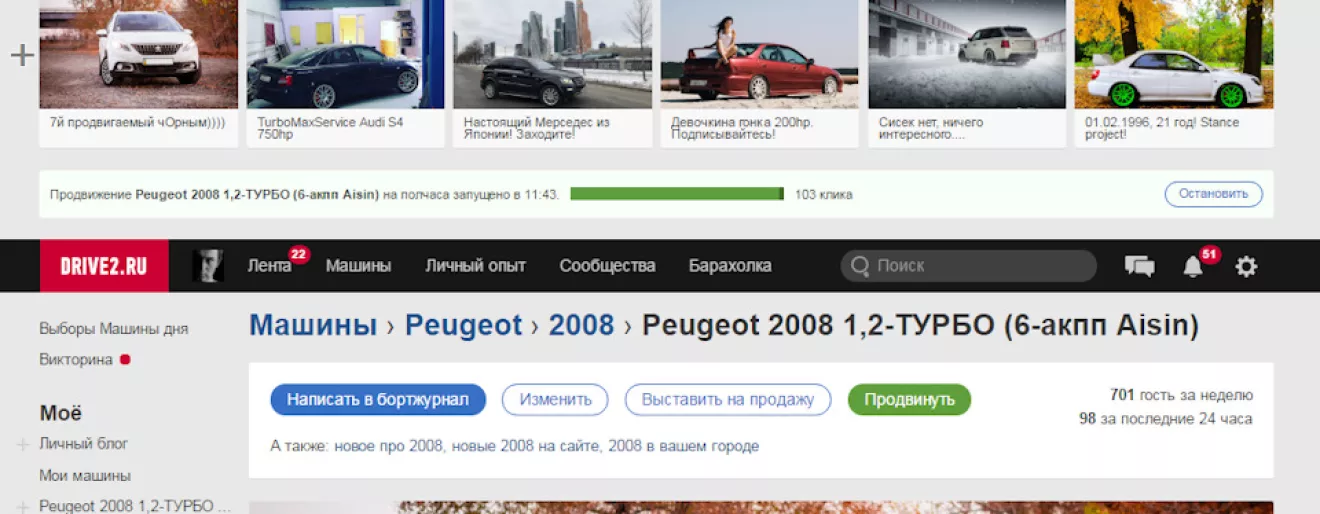Open messages chat bubble icon
The image size is (1320, 514).
[1139, 266]
